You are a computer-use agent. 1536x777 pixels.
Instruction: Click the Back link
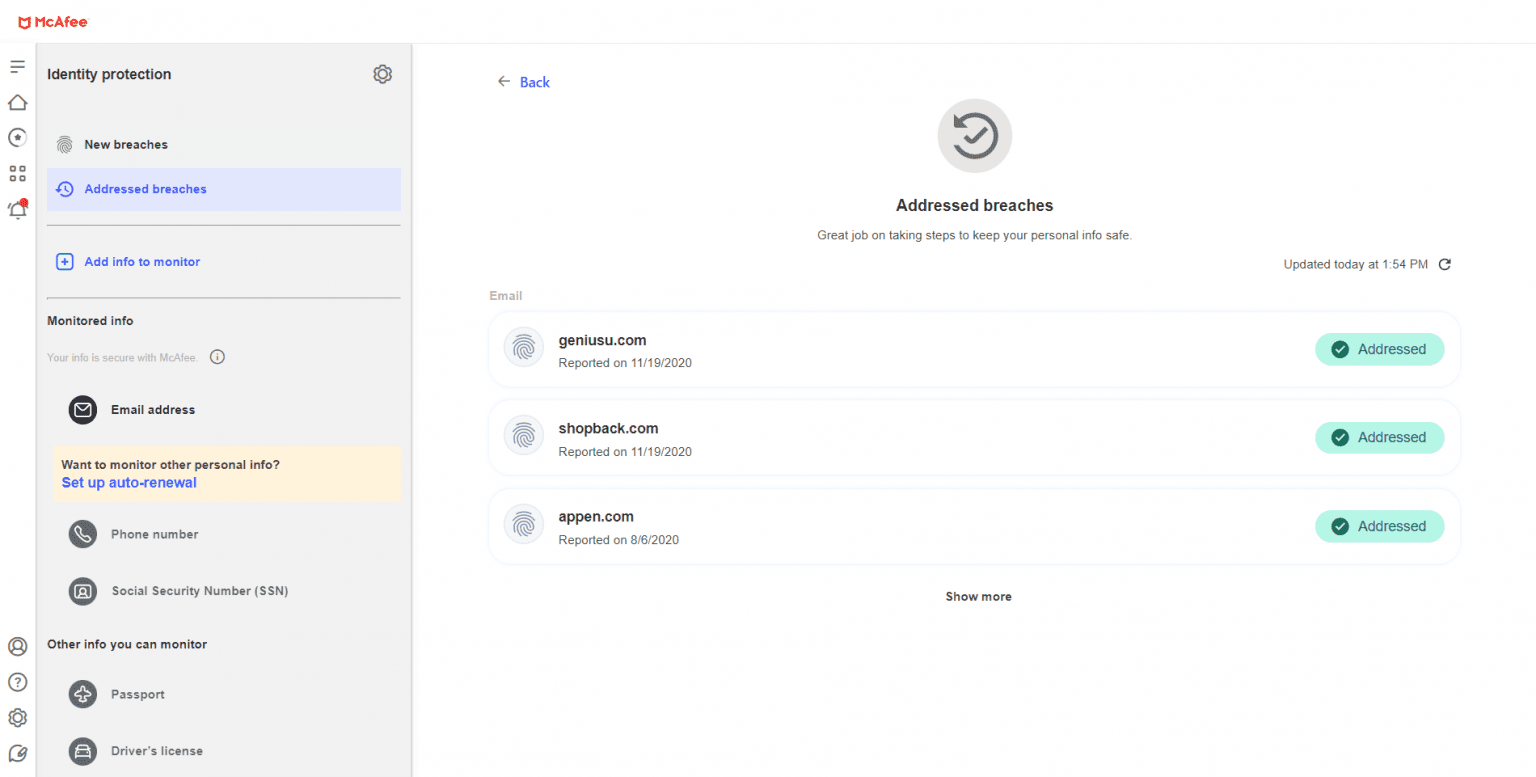pyautogui.click(x=534, y=82)
